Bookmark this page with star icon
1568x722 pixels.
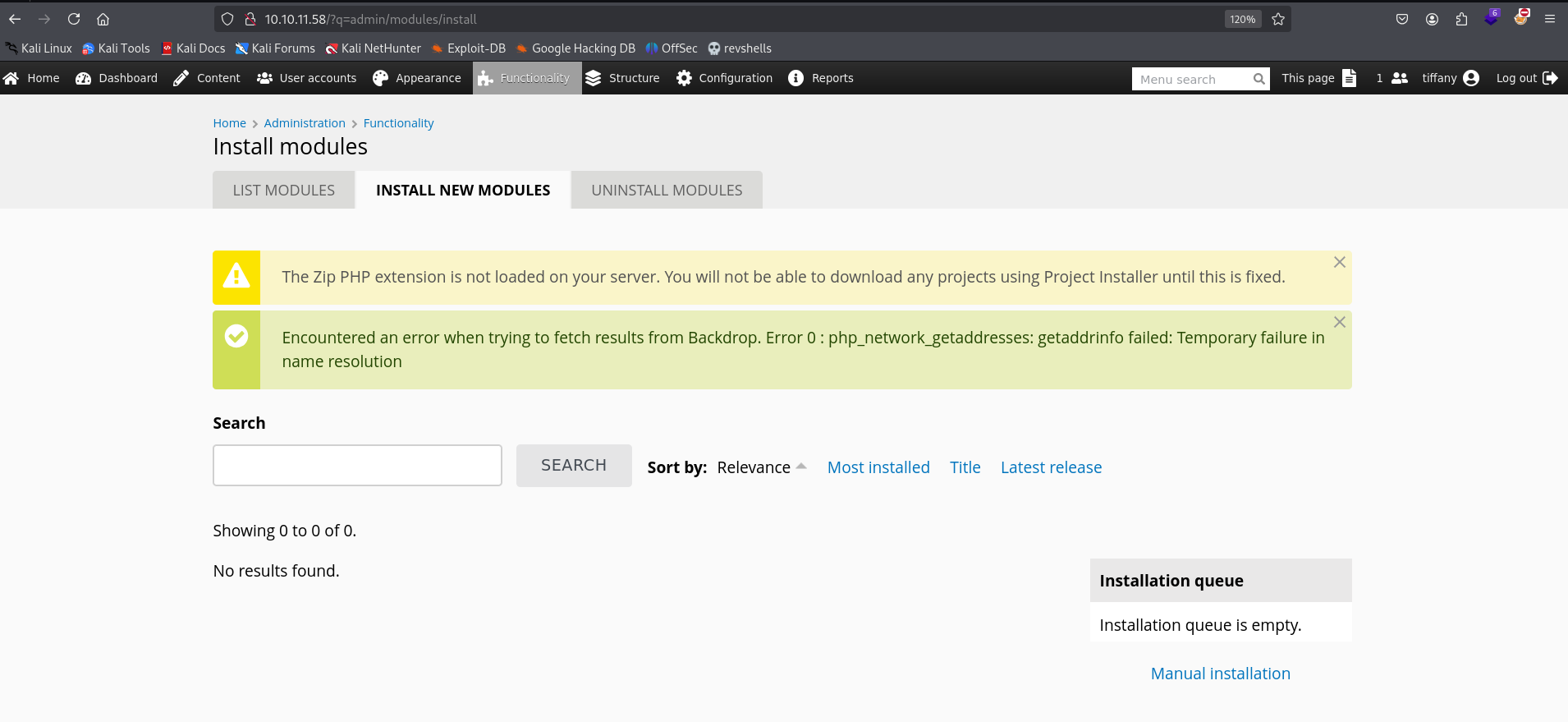click(1278, 19)
